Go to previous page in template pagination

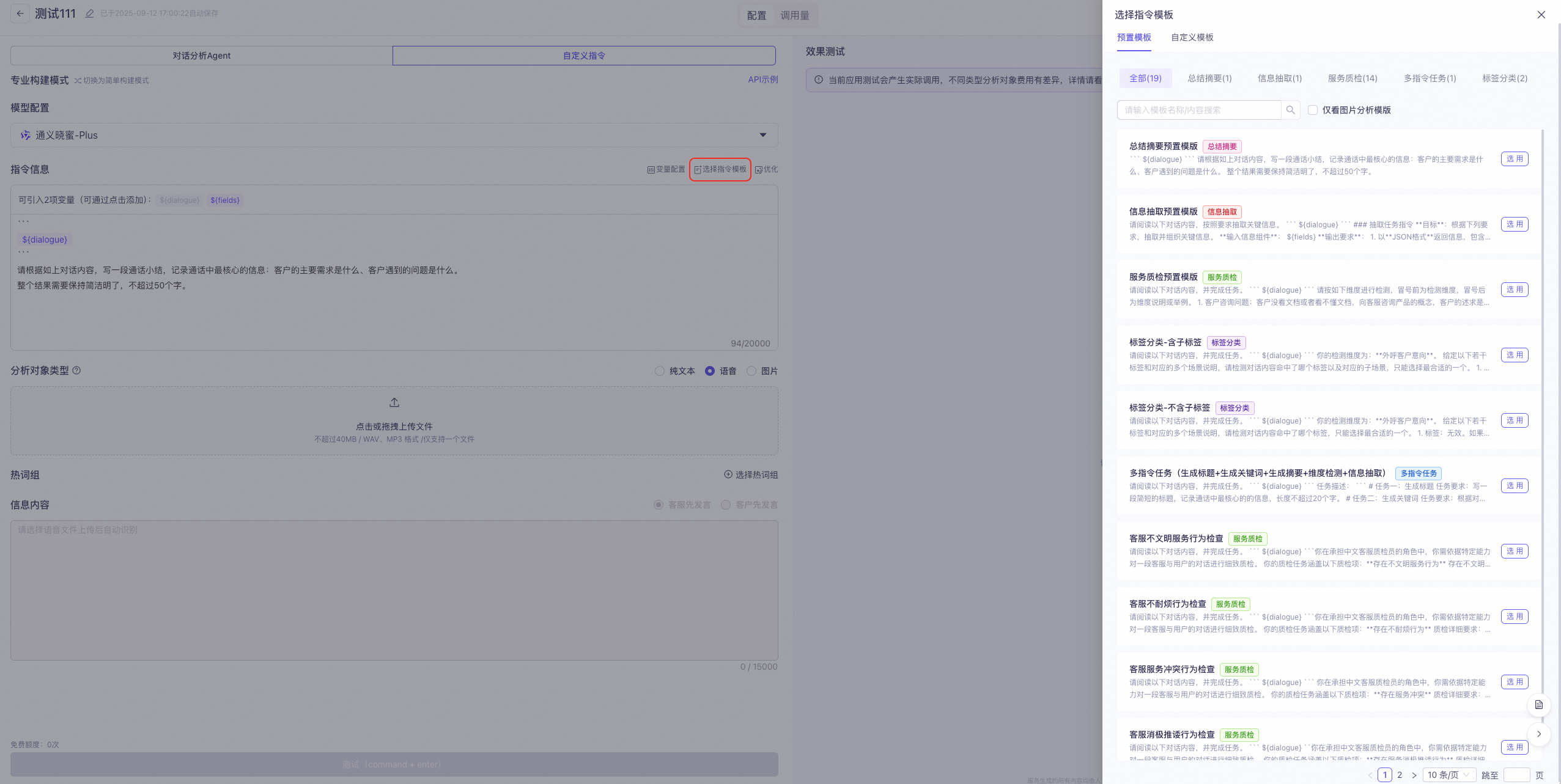point(1370,775)
